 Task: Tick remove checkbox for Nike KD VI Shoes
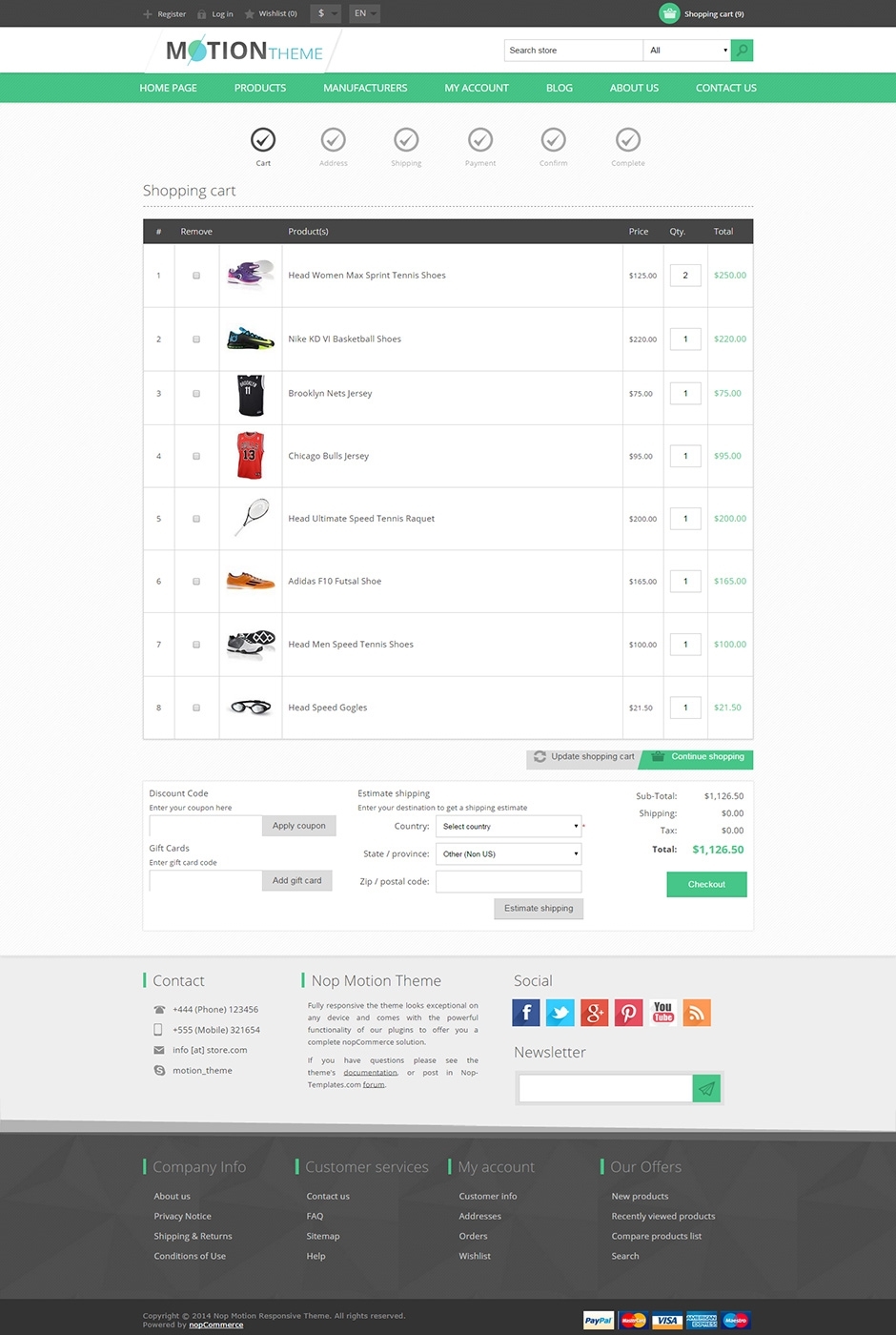click(196, 339)
